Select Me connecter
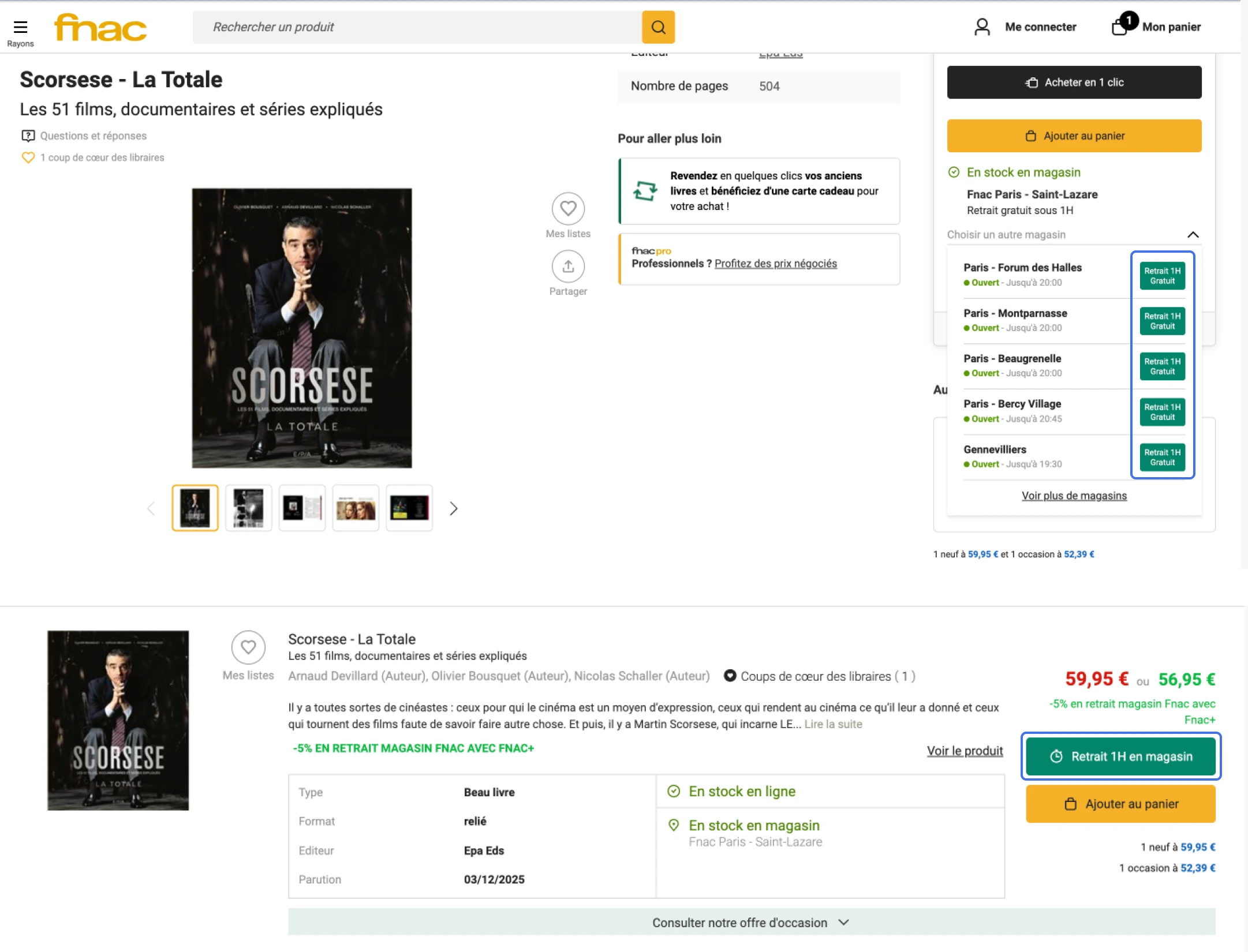Screen dimensions: 1248x952 (x=1040, y=27)
